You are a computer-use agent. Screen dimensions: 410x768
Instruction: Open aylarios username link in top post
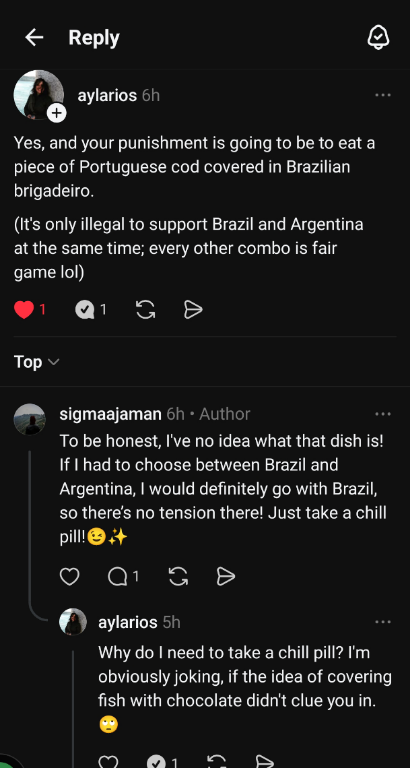(x=107, y=95)
